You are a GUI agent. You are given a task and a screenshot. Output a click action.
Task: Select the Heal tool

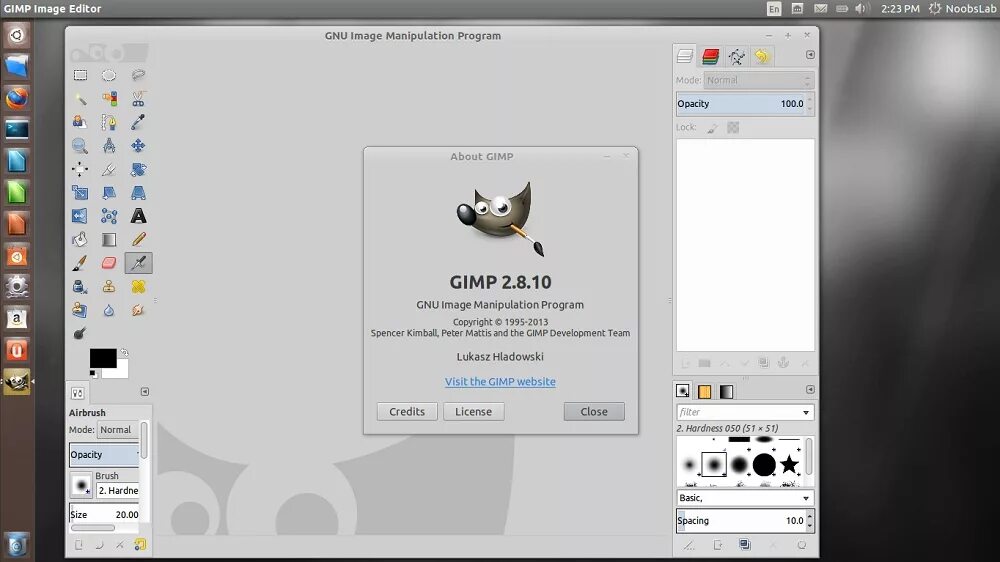[138, 286]
